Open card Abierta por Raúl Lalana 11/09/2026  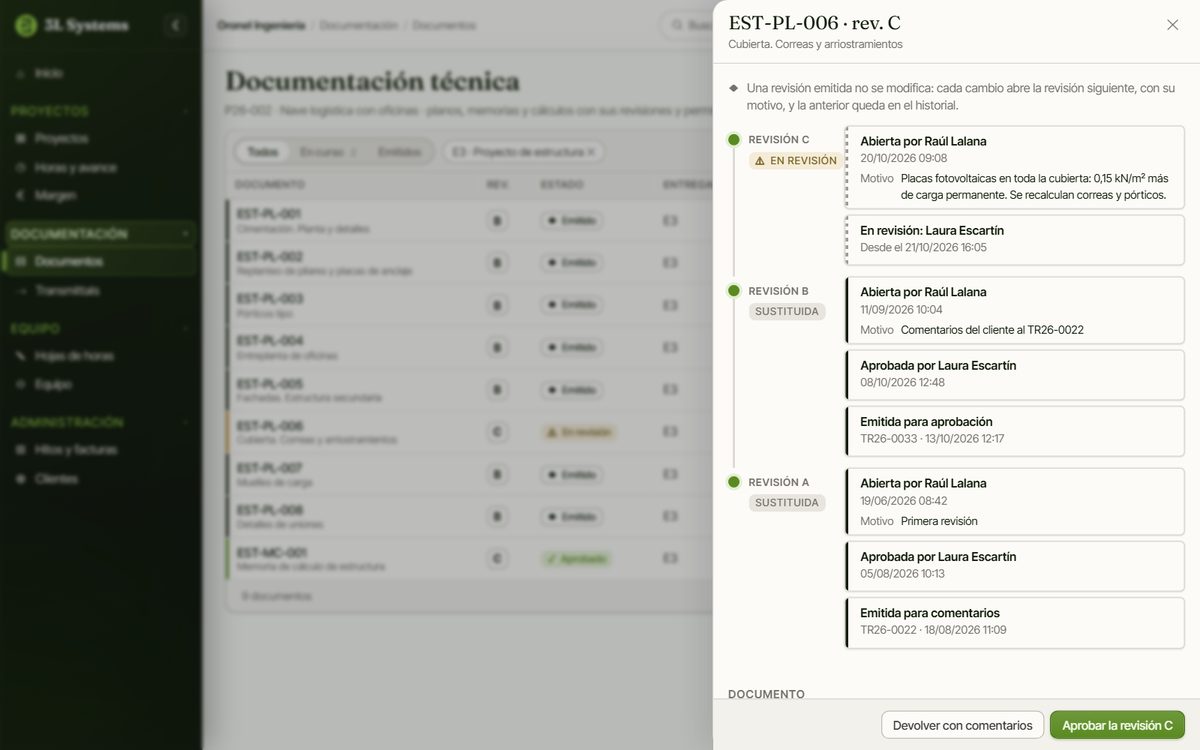click(1015, 310)
